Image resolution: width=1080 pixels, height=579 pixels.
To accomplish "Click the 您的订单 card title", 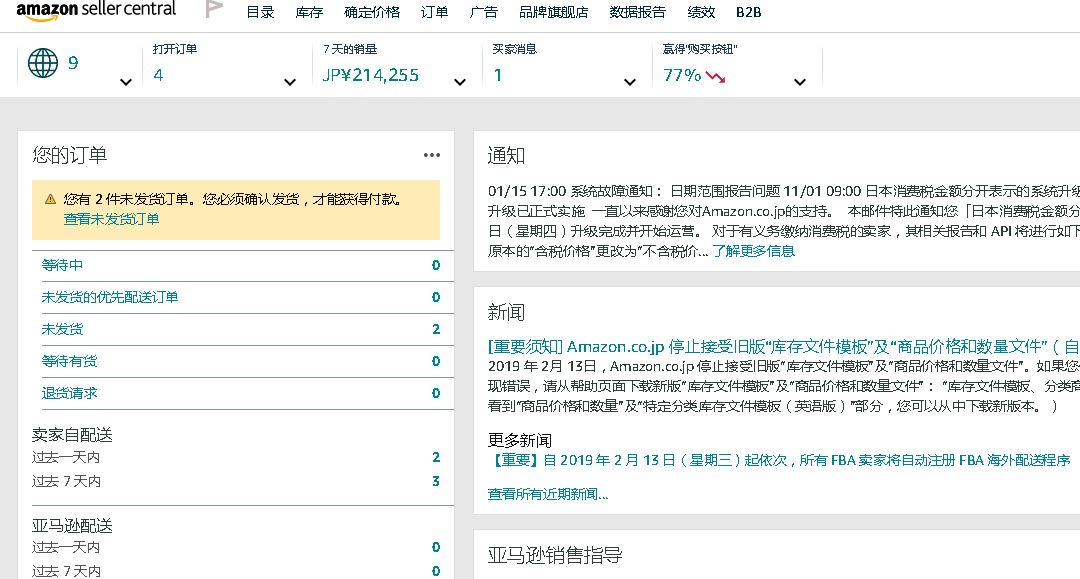I will 70,155.
